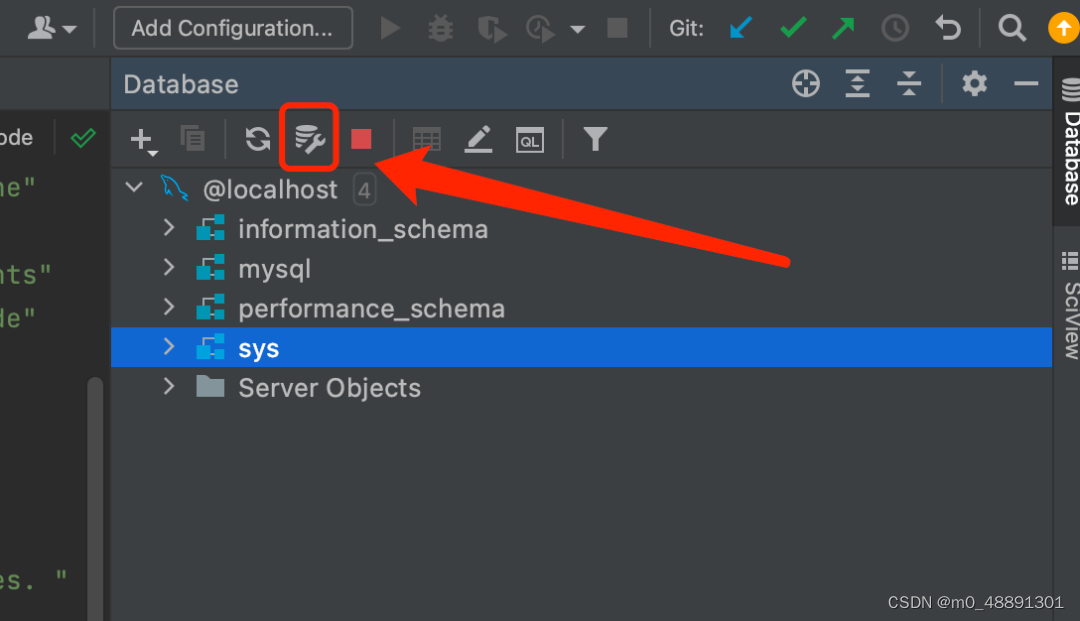Select the sys schema row
Viewport: 1080px width, 621px height.
pyautogui.click(x=581, y=348)
